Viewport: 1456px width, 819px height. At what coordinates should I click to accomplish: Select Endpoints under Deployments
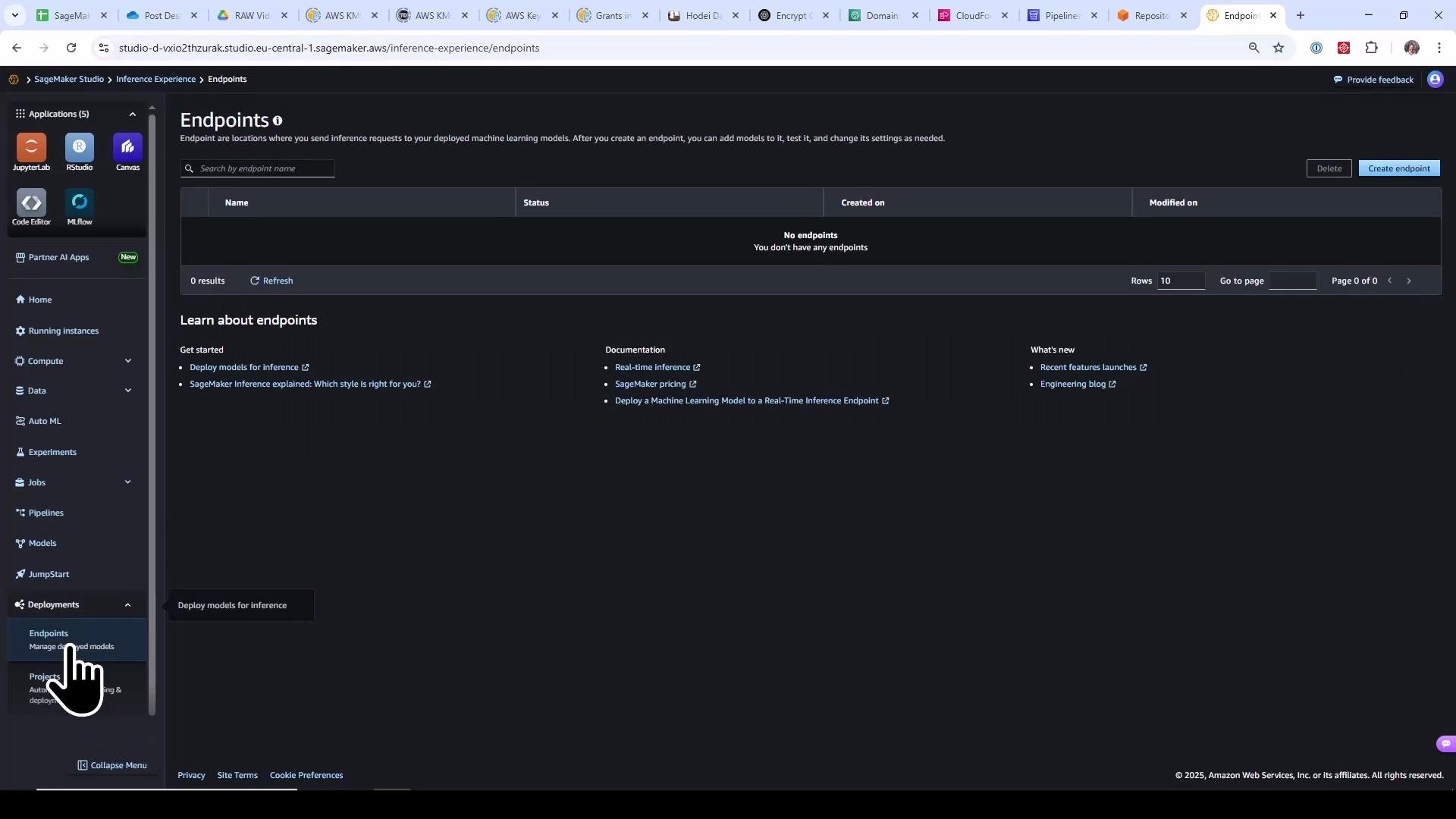click(x=77, y=639)
